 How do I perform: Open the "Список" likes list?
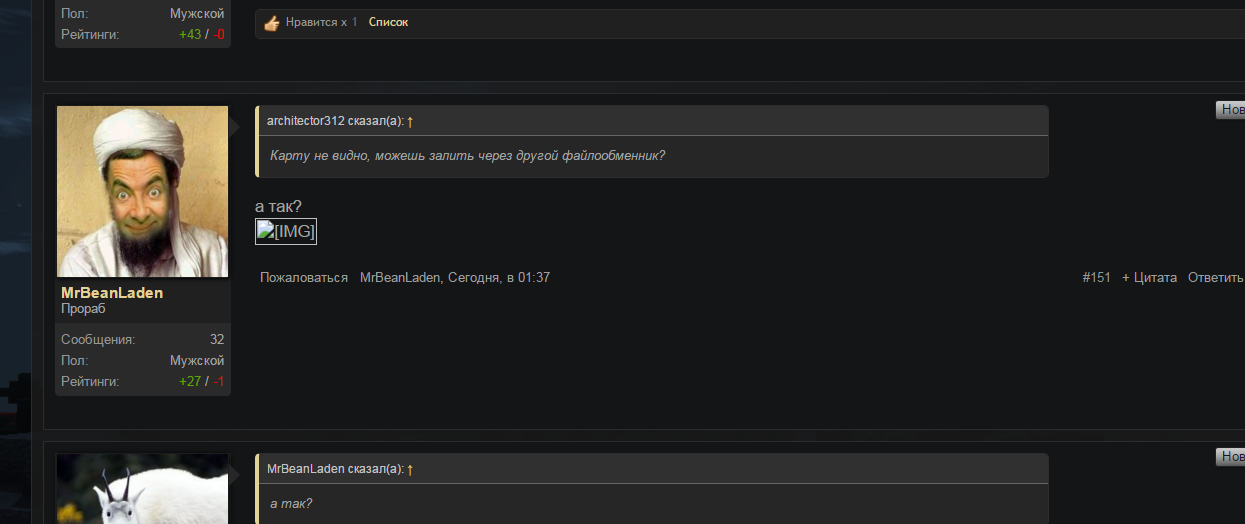tap(388, 22)
